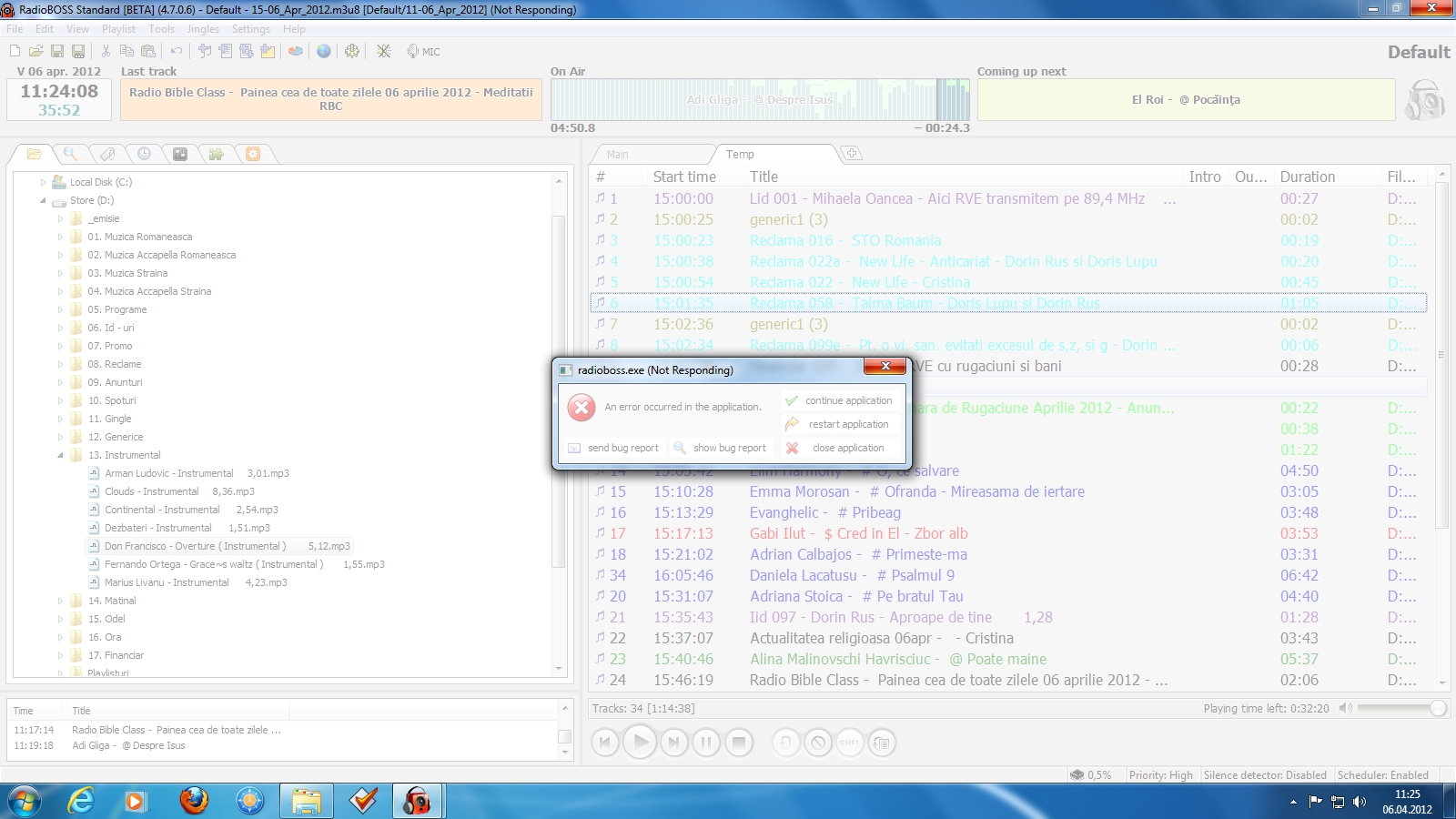The width and height of the screenshot is (1456, 819).
Task: Stop playback
Action: 739,743
